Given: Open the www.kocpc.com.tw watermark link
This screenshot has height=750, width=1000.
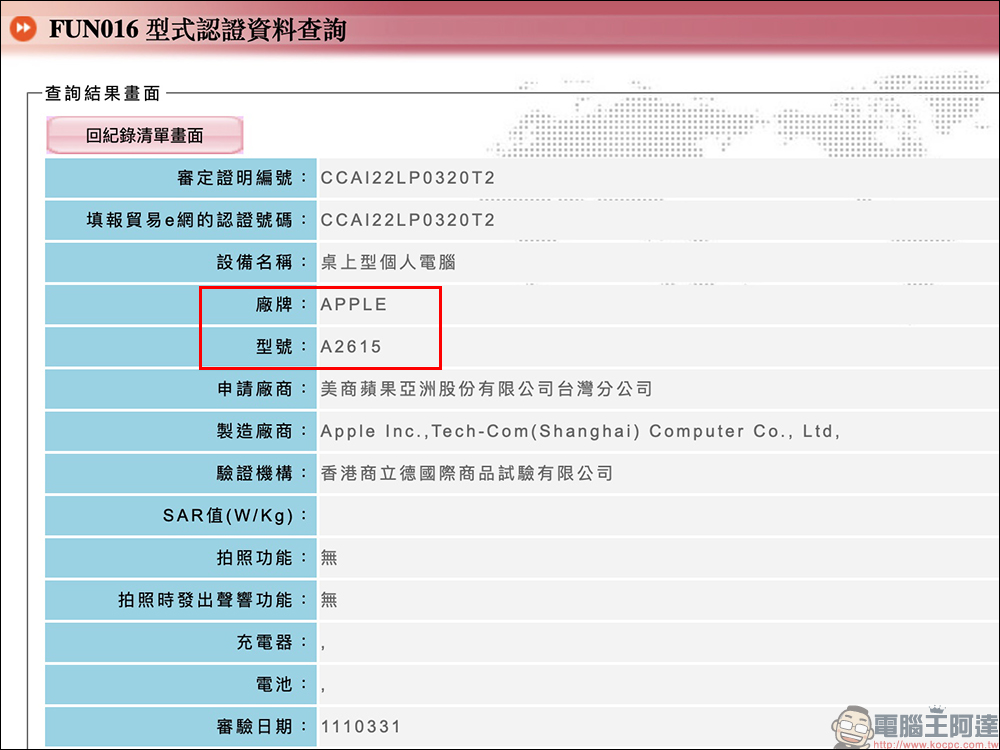Looking at the screenshot, I should click(933, 744).
